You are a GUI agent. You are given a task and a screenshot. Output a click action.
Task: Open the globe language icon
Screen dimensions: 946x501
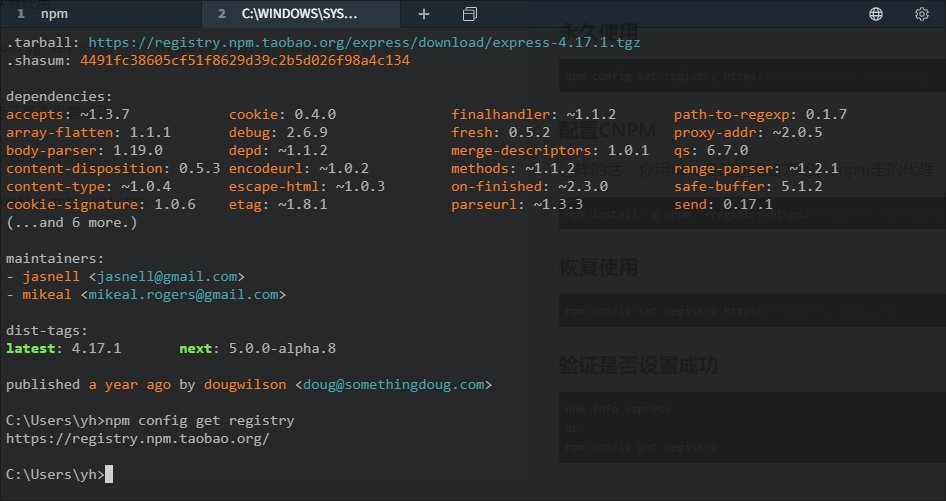click(x=875, y=14)
